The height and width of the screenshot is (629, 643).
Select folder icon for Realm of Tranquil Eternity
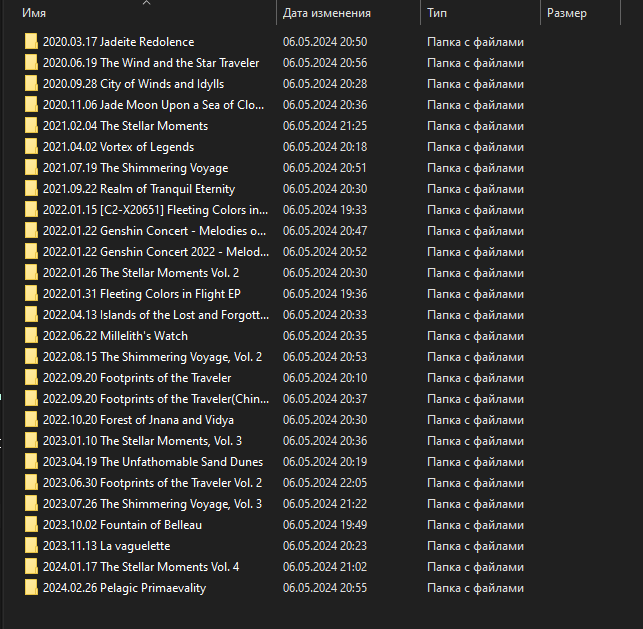point(31,189)
